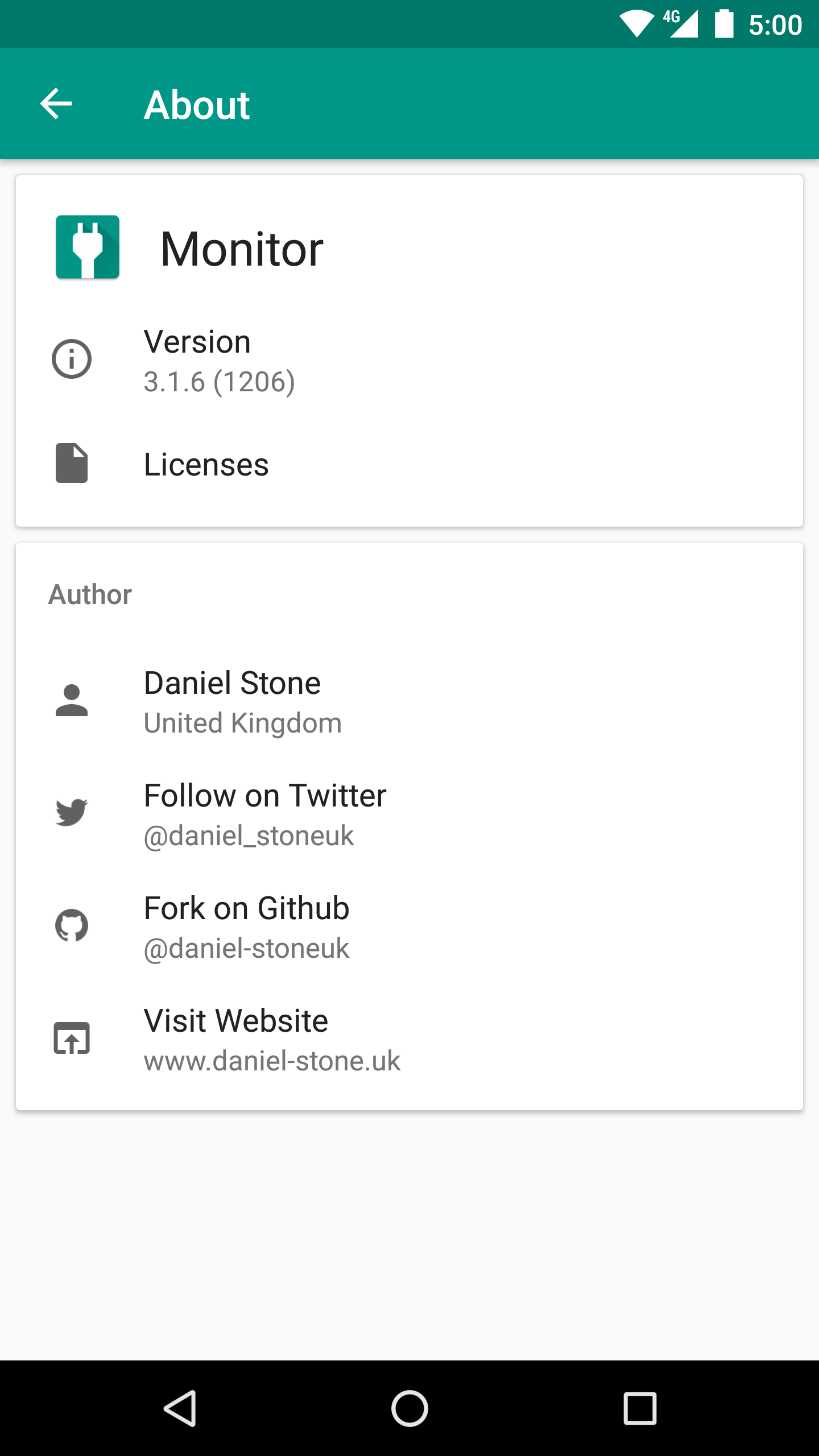This screenshot has width=819, height=1456.
Task: Tap the open-in-browser website icon
Action: click(72, 1038)
